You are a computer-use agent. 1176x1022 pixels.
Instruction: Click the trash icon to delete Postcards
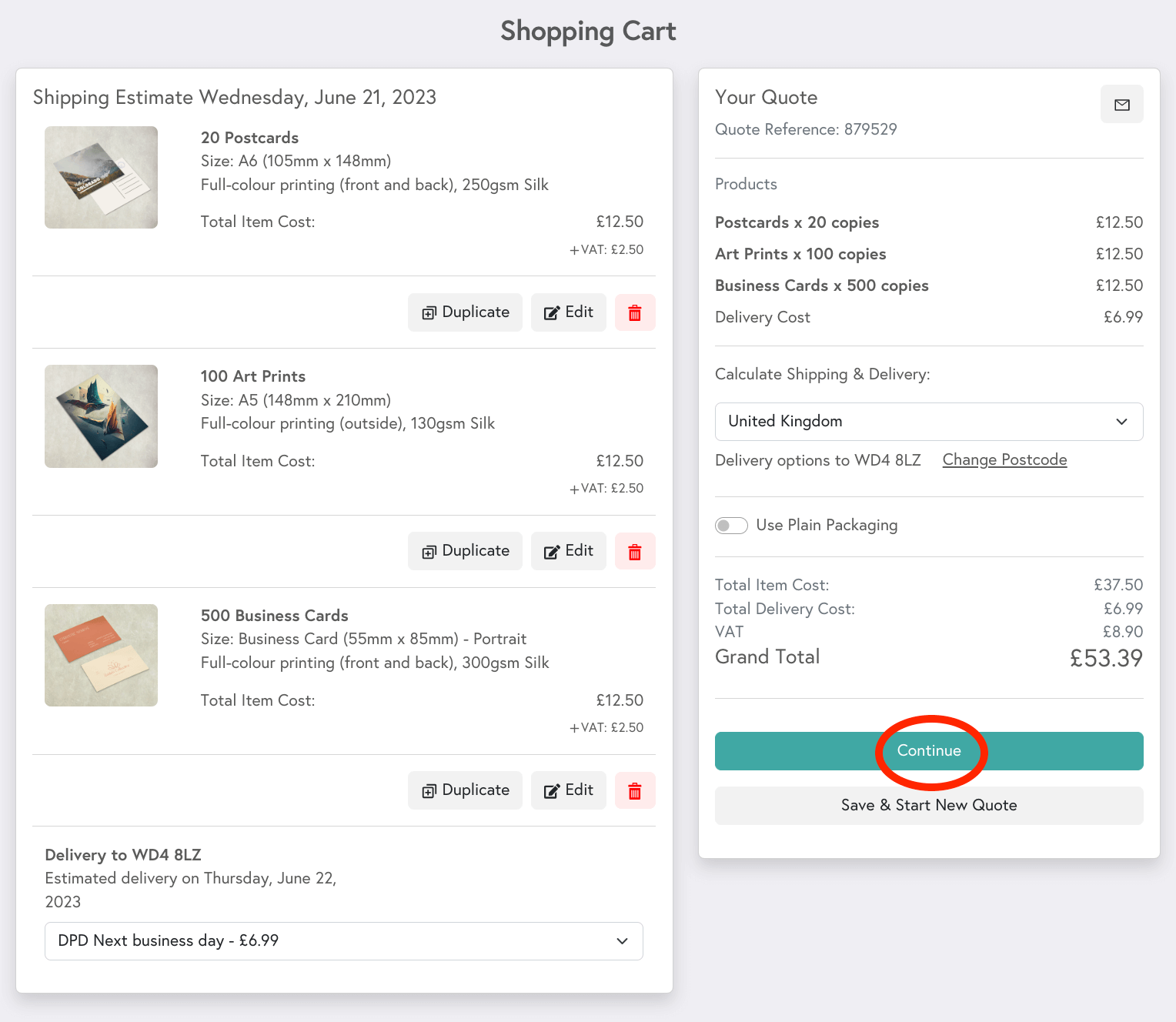pyautogui.click(x=634, y=312)
